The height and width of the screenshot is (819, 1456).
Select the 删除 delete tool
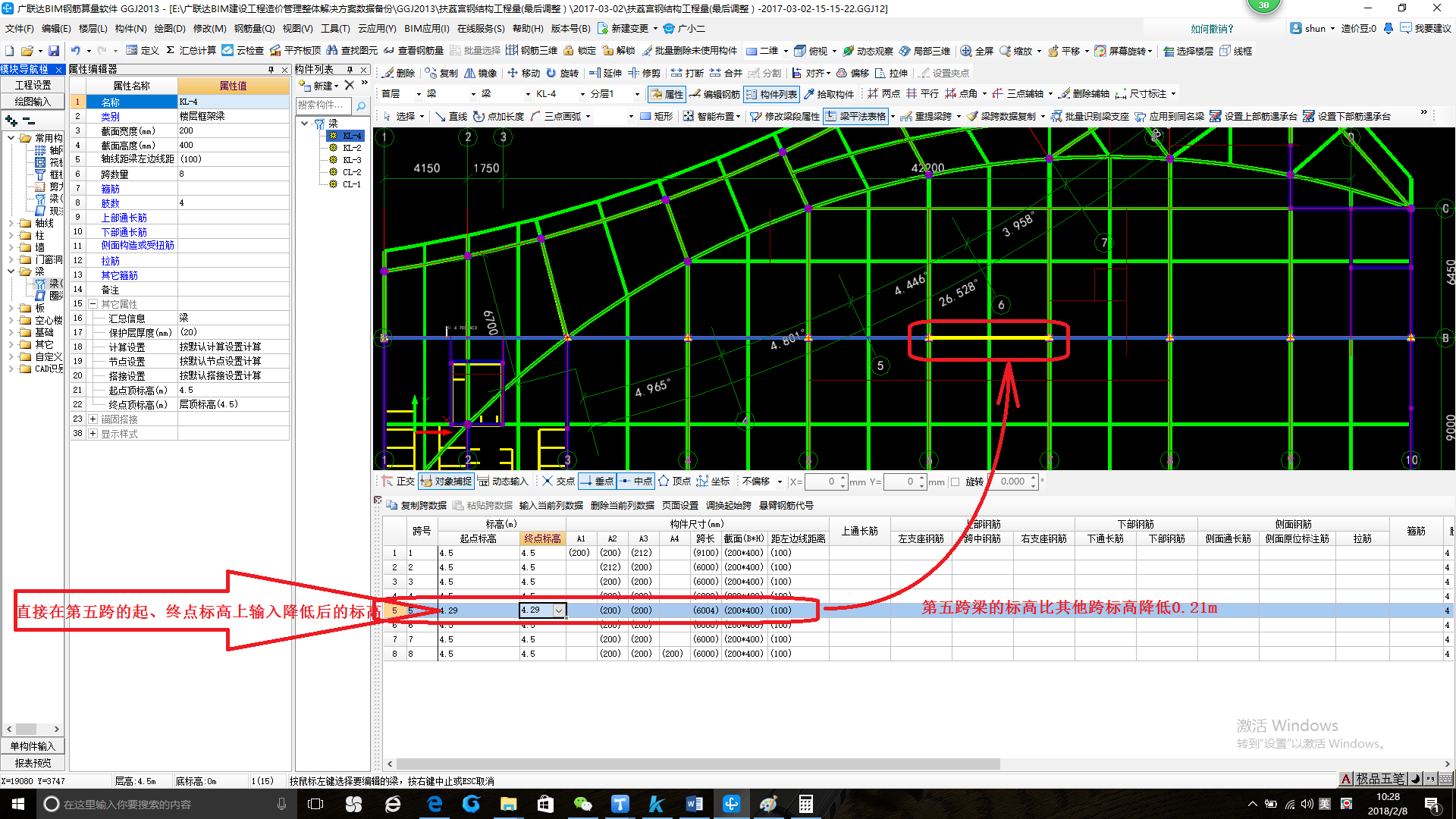tap(399, 73)
